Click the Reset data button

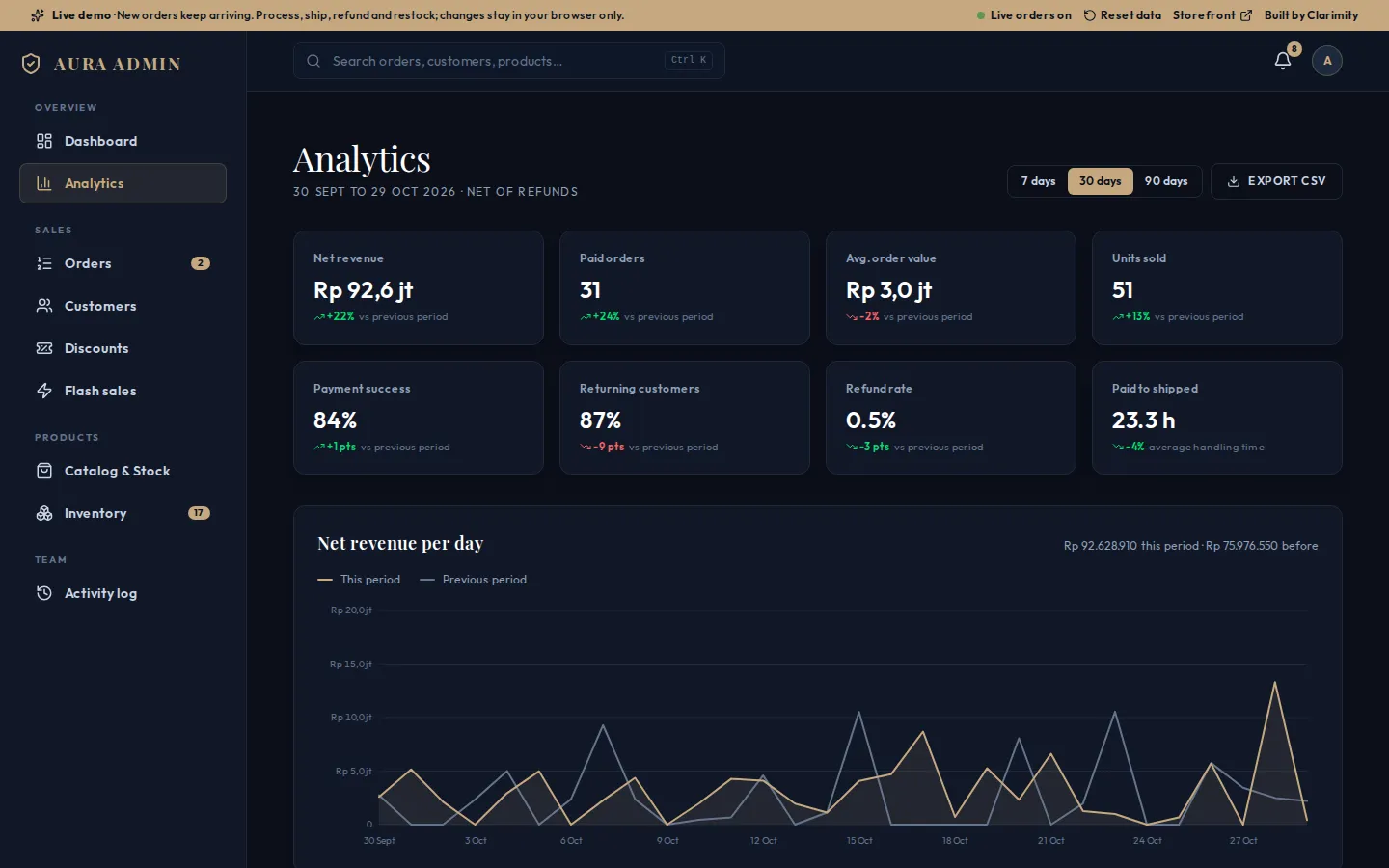[x=1122, y=15]
